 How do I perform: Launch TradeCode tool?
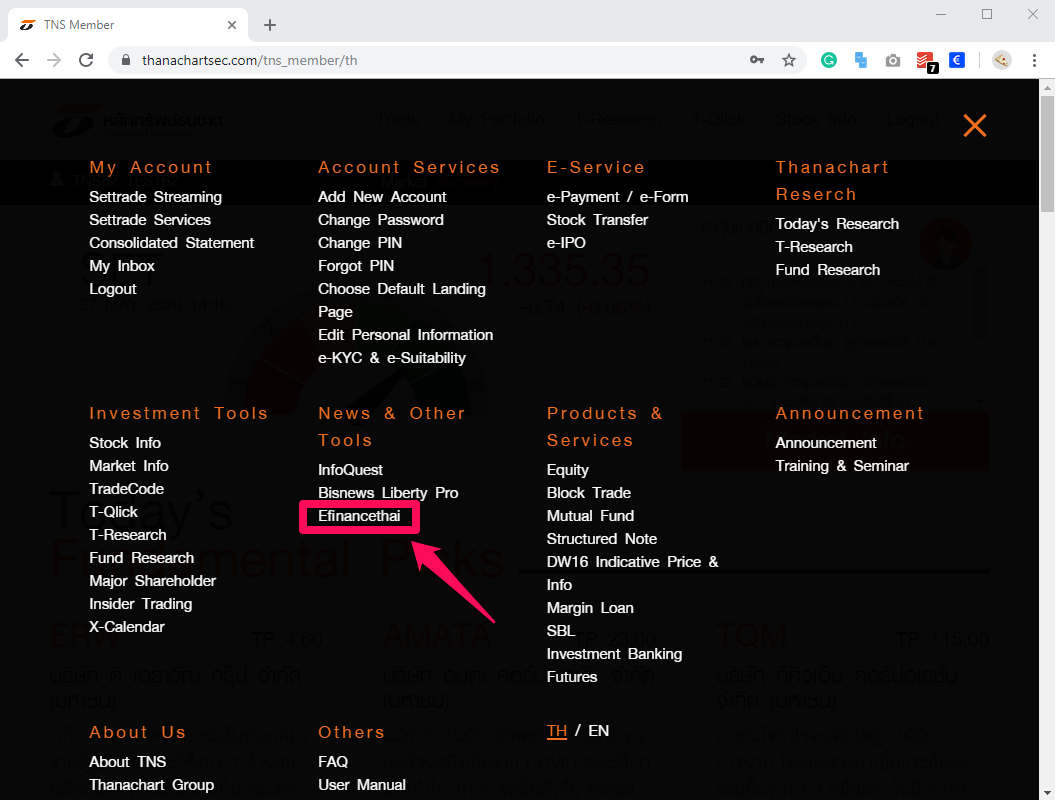(x=126, y=488)
